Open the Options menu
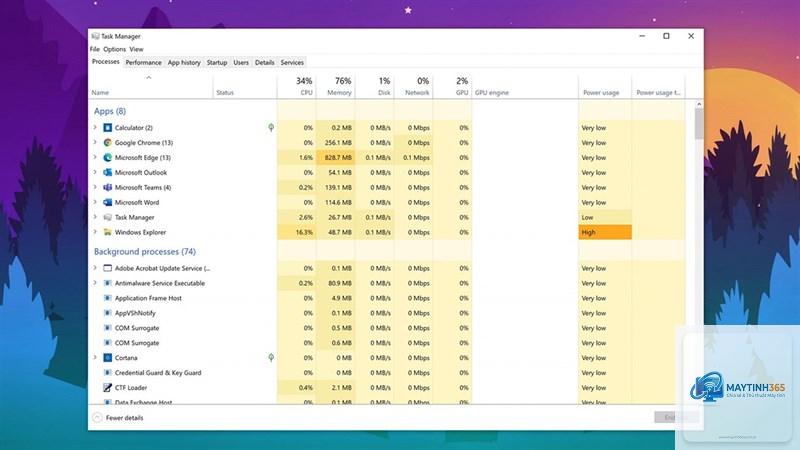This screenshot has width=800, height=450. [x=114, y=49]
